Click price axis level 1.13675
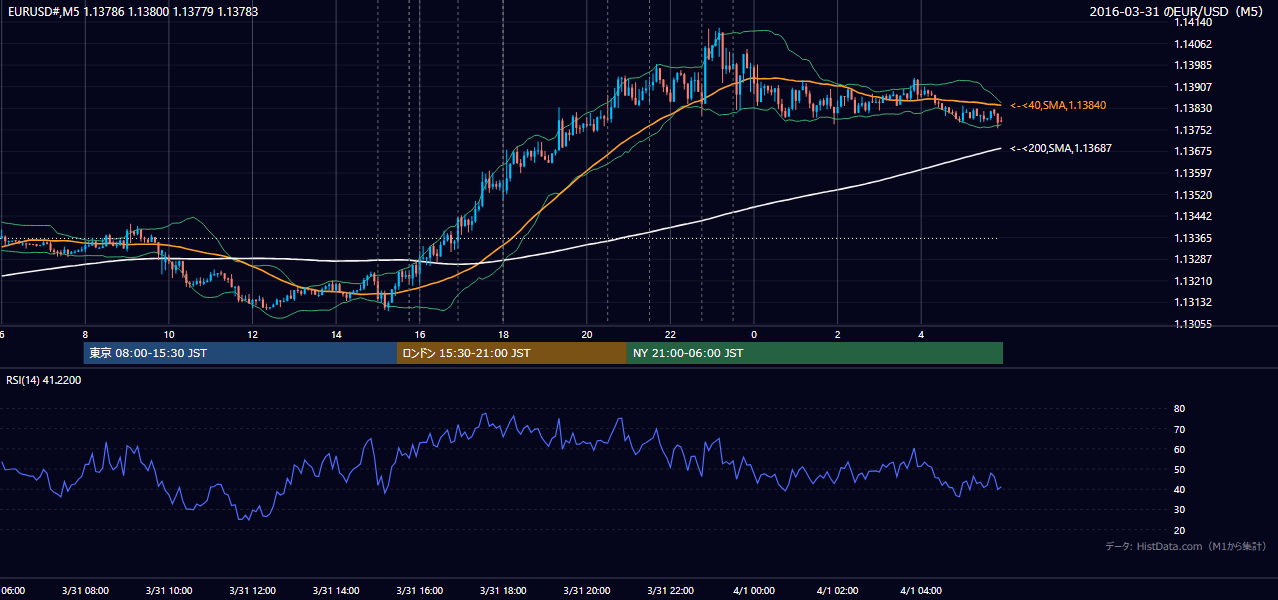The image size is (1278, 600). tap(1192, 151)
